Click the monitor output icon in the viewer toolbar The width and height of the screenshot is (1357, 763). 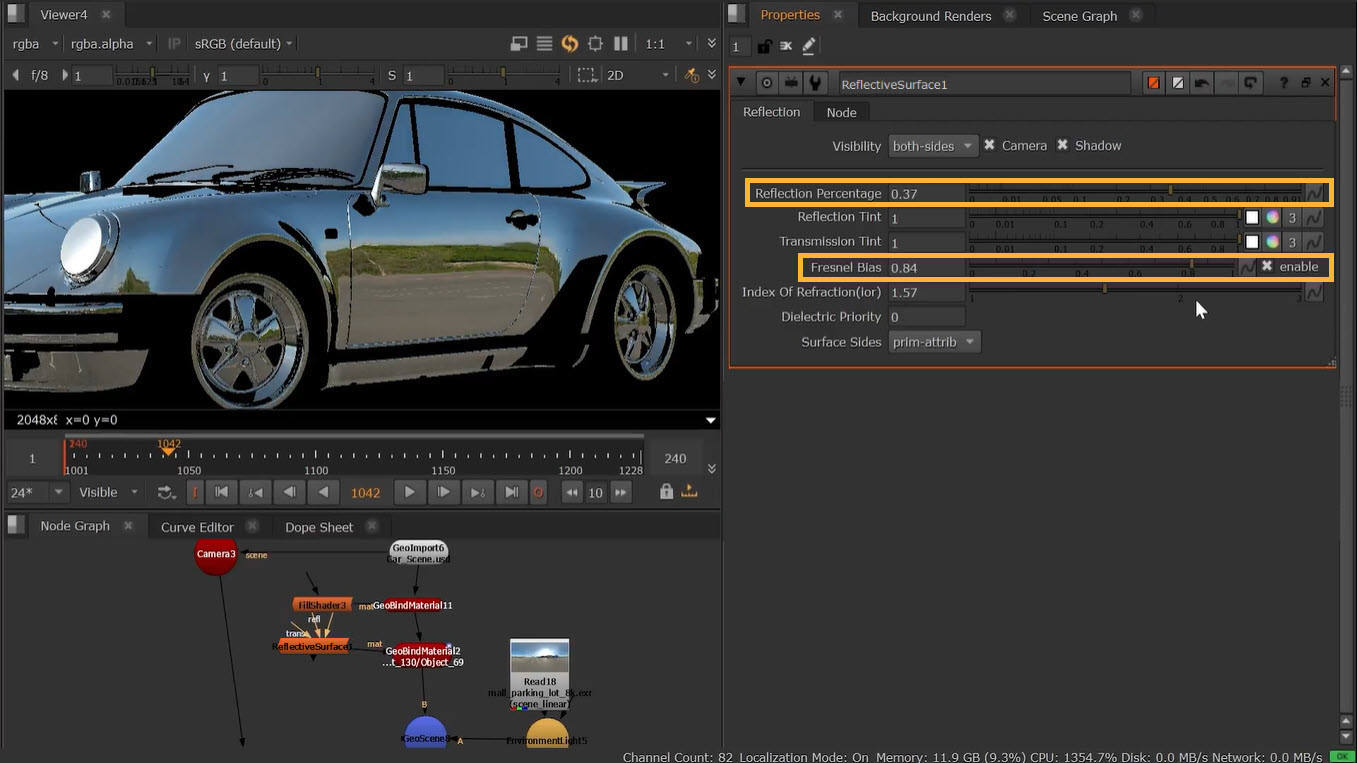[519, 44]
